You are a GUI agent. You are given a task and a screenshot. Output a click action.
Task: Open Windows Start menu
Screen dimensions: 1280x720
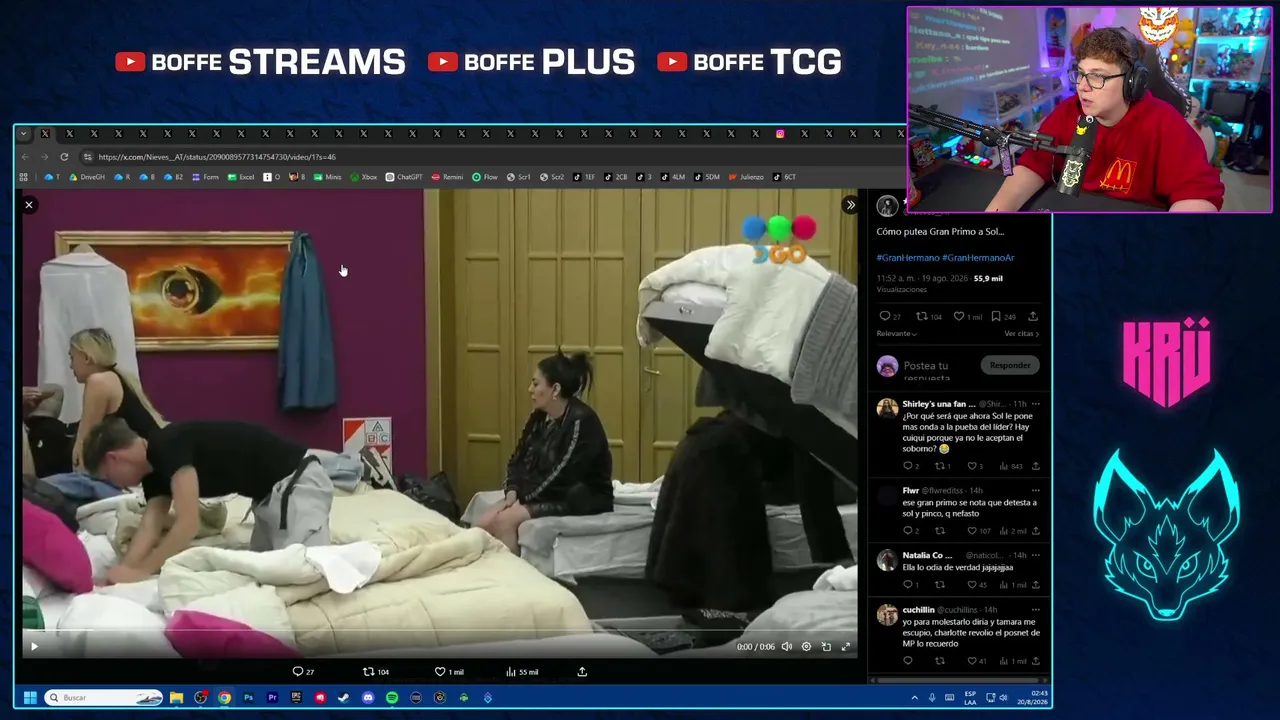click(x=30, y=698)
